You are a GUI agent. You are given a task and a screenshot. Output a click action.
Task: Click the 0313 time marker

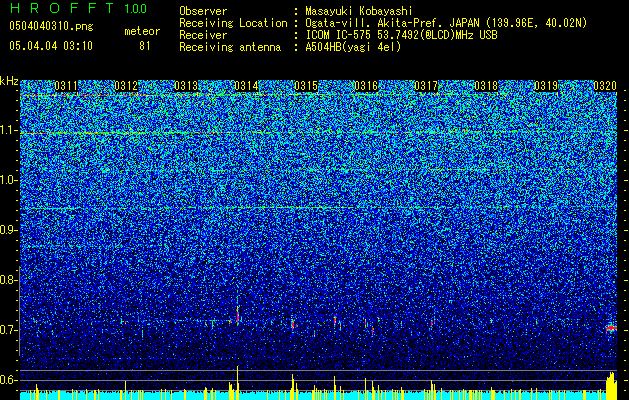[x=186, y=86]
